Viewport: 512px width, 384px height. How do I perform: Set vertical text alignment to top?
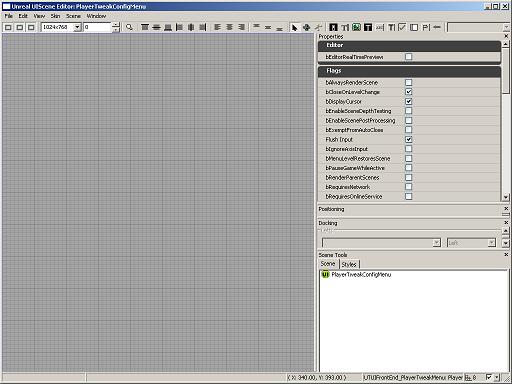256,27
